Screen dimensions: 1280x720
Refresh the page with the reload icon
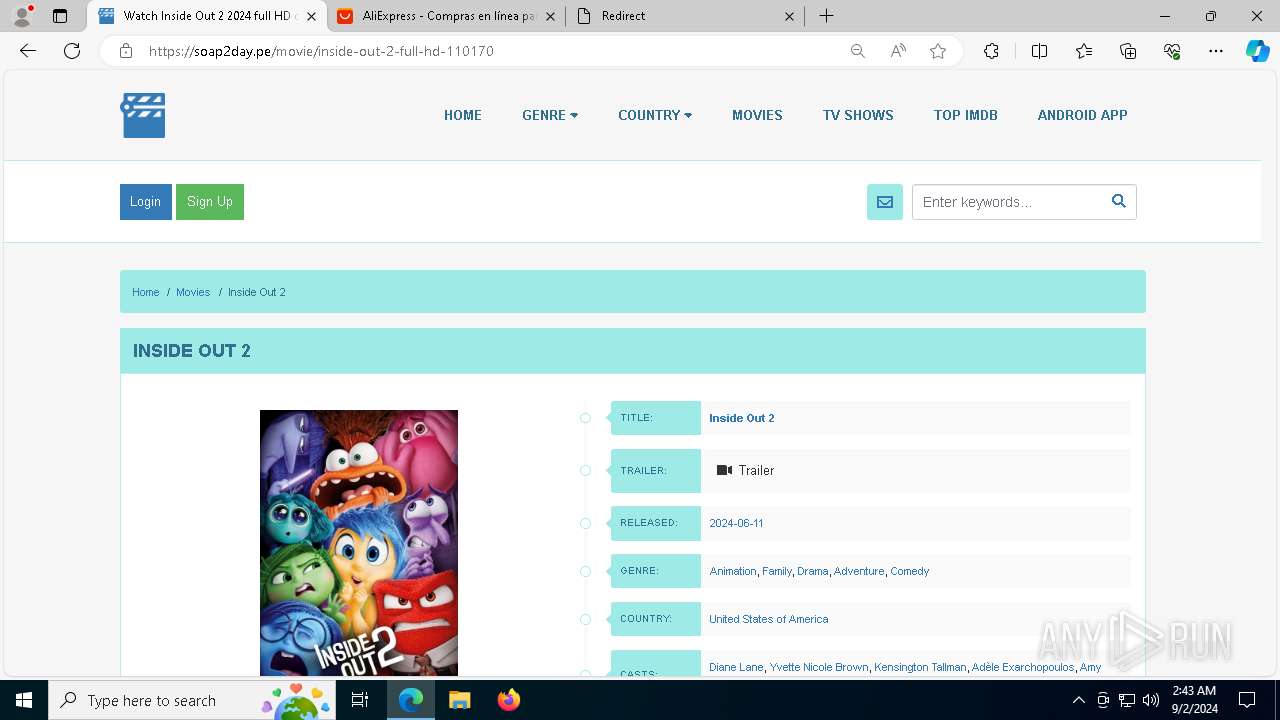pyautogui.click(x=72, y=51)
